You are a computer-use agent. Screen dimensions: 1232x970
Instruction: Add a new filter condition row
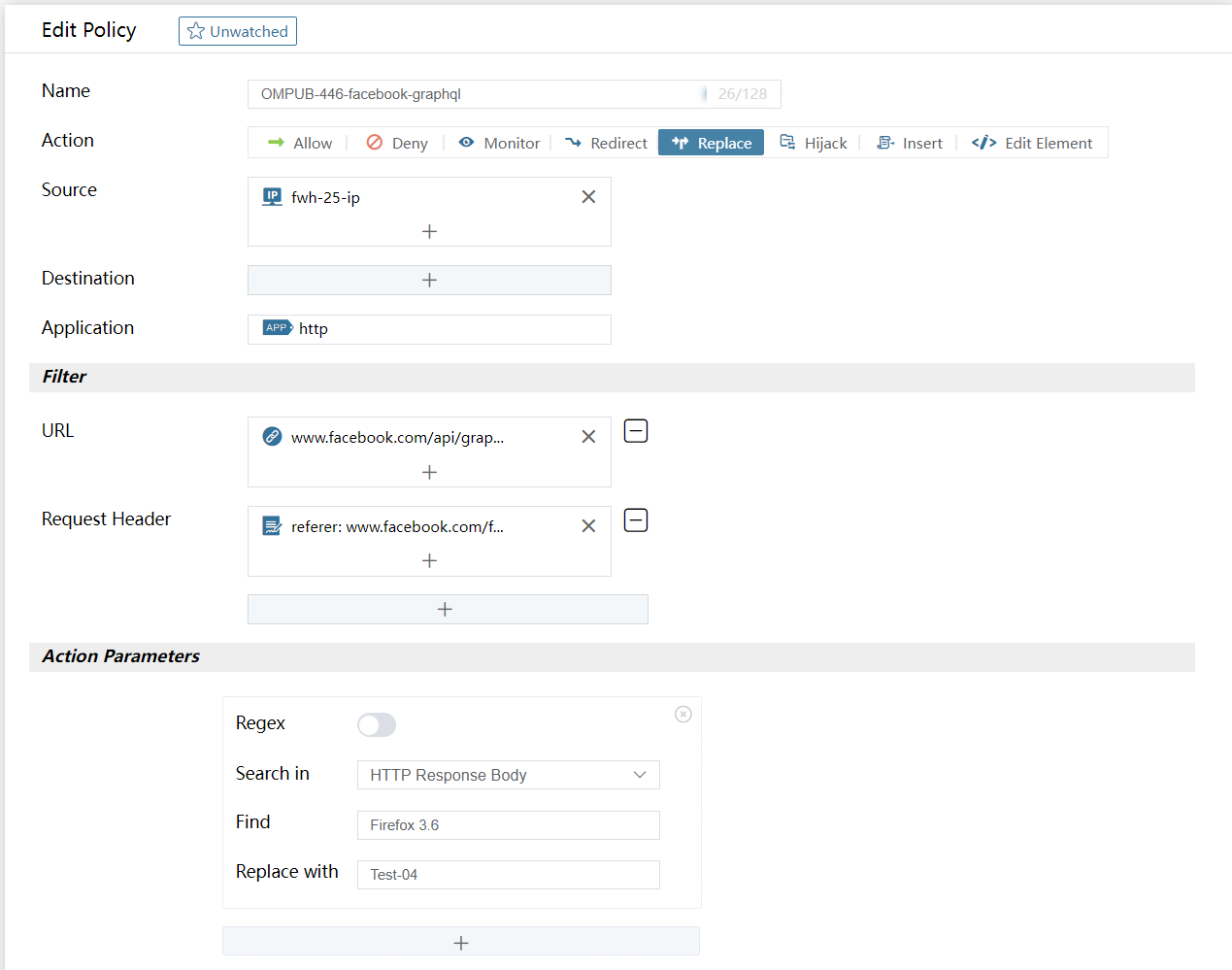click(x=447, y=610)
